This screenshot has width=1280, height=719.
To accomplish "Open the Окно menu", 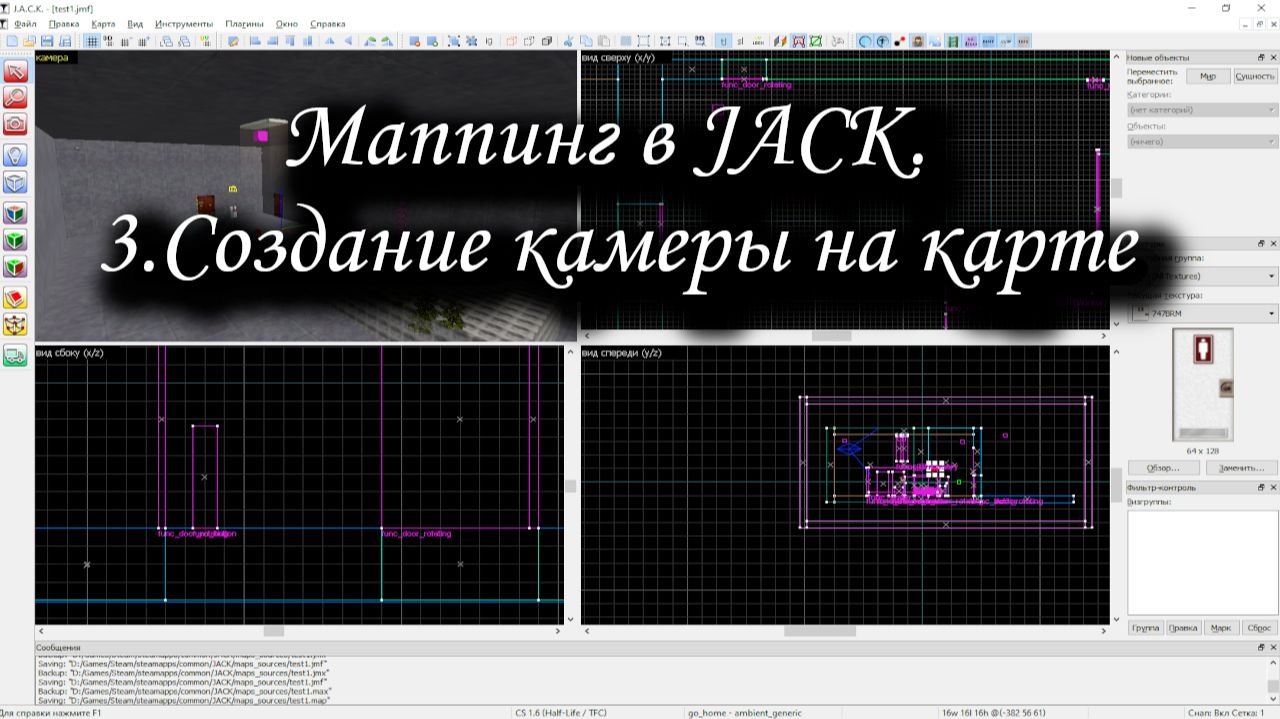I will (x=287, y=23).
